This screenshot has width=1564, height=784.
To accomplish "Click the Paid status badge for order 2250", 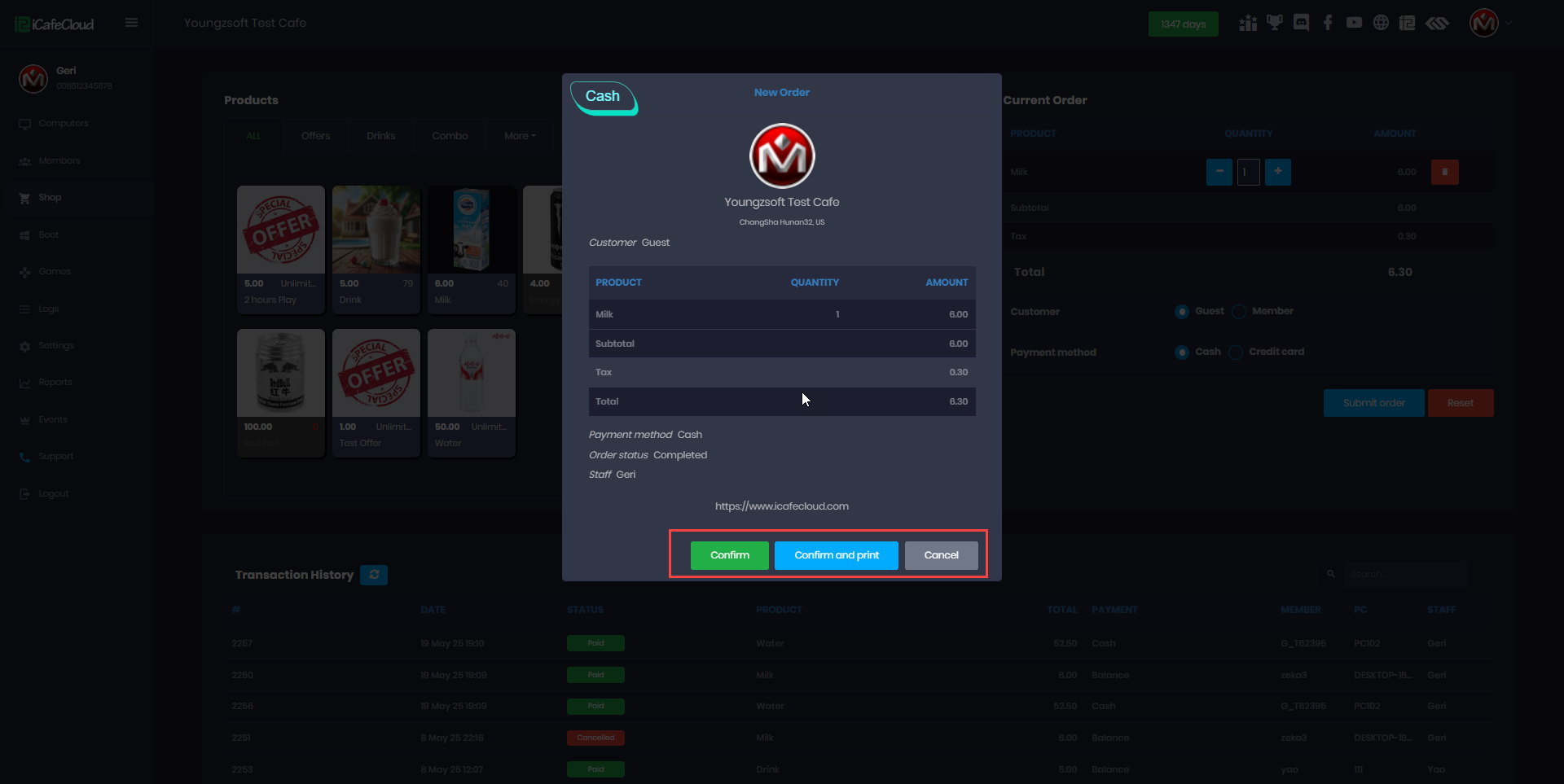I will coord(596,675).
